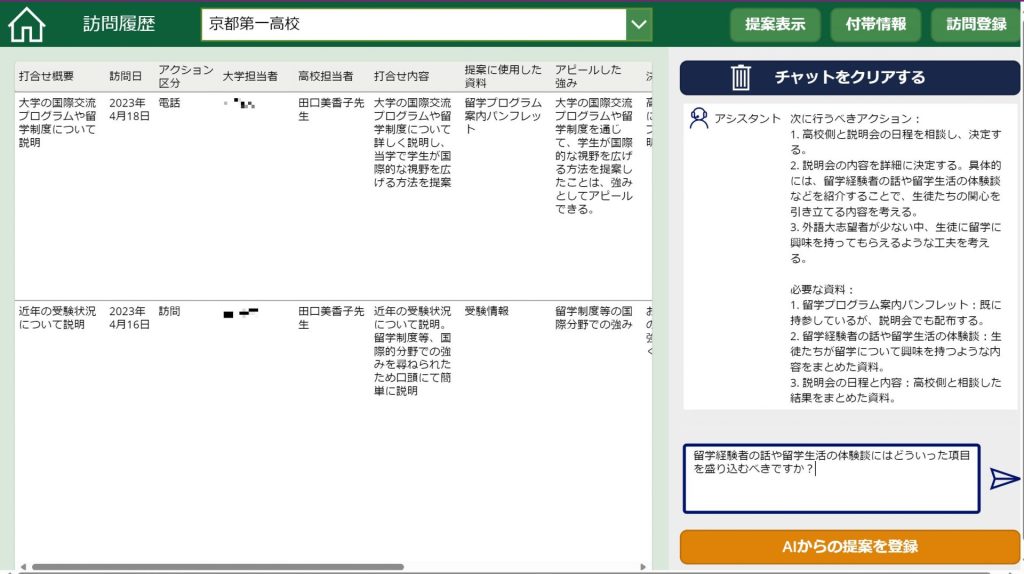
Task: Expand the school selection dropdown chevron
Action: (x=639, y=24)
